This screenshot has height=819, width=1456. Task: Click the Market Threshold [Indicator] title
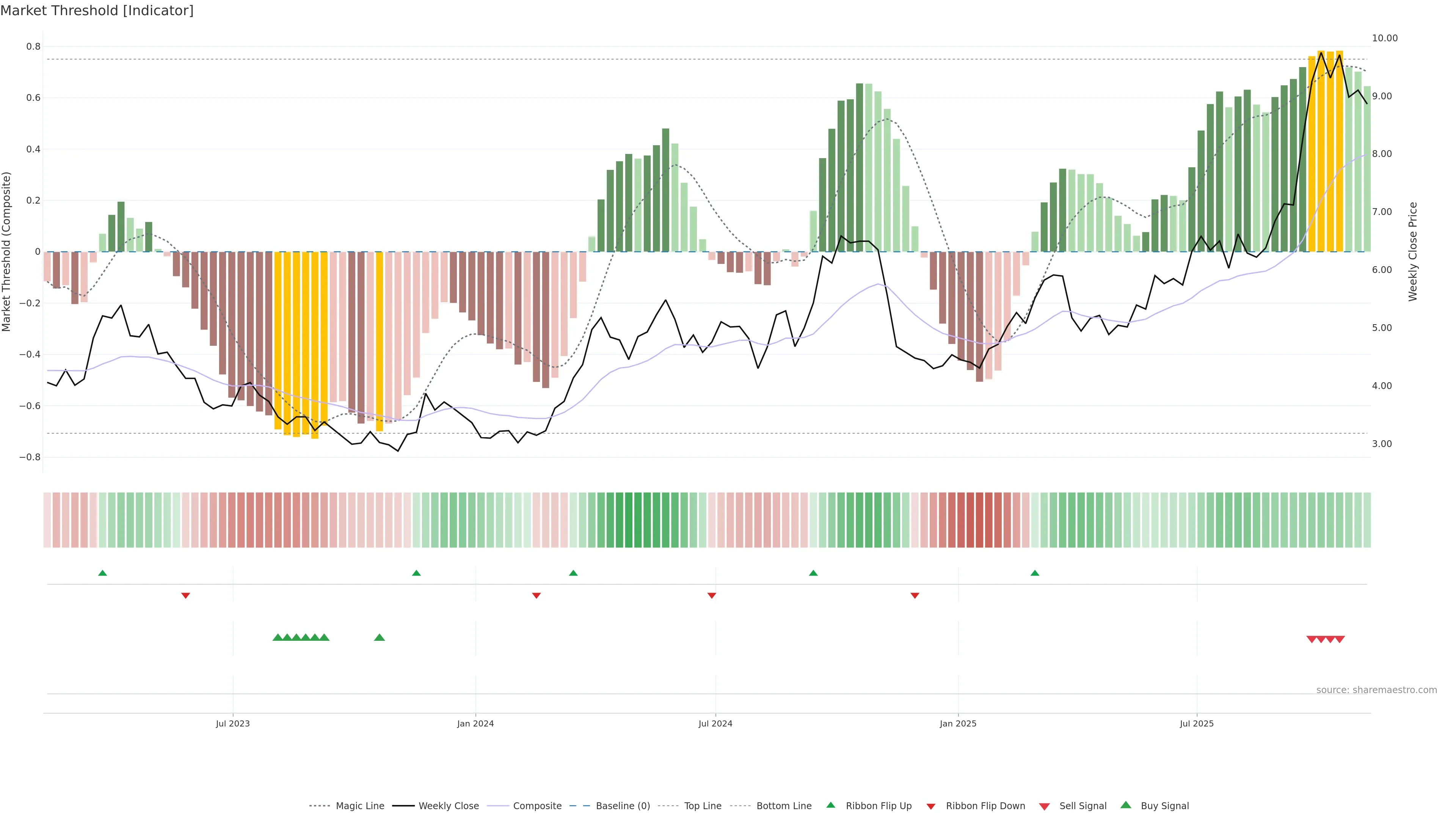click(97, 11)
